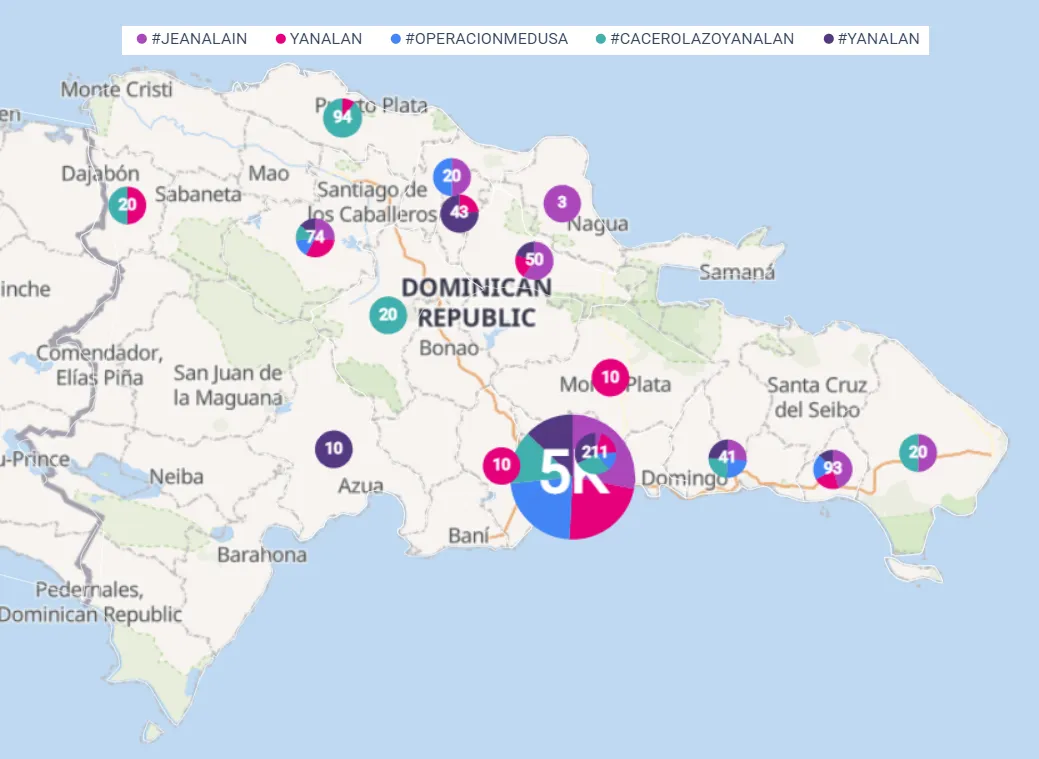Click the teal 20 marker northwest of Bonao
The image size is (1039, 759).
pos(388,315)
